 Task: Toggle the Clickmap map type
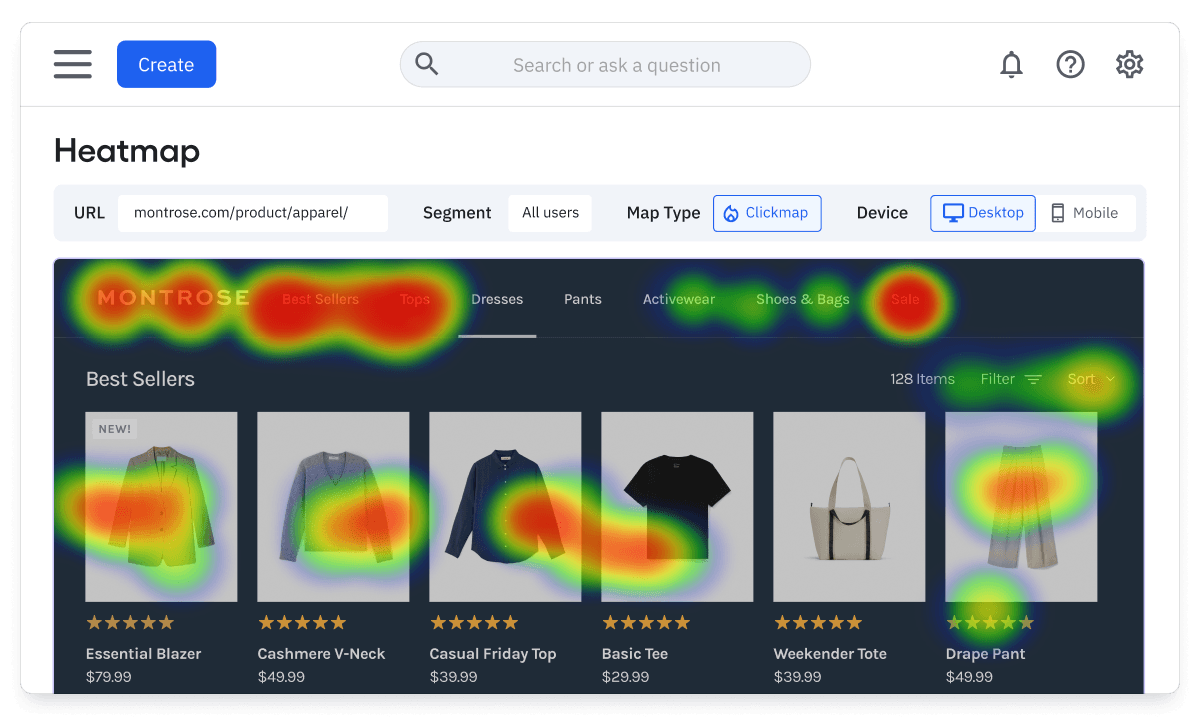point(766,213)
